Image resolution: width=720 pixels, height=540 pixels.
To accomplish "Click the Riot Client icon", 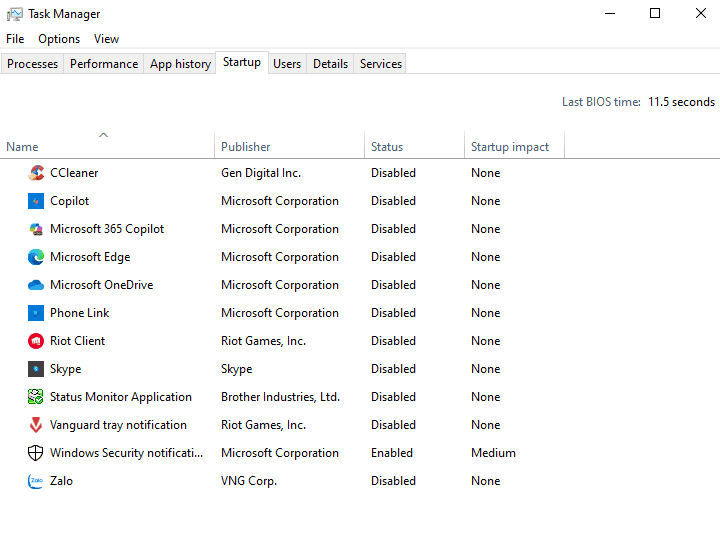I will point(36,341).
